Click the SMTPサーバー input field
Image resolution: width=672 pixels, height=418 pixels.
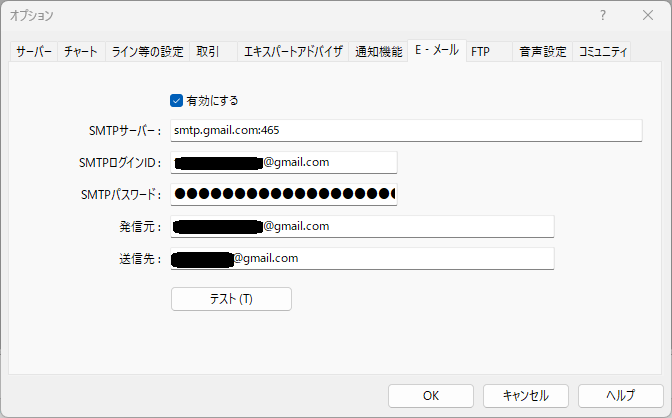(405, 130)
